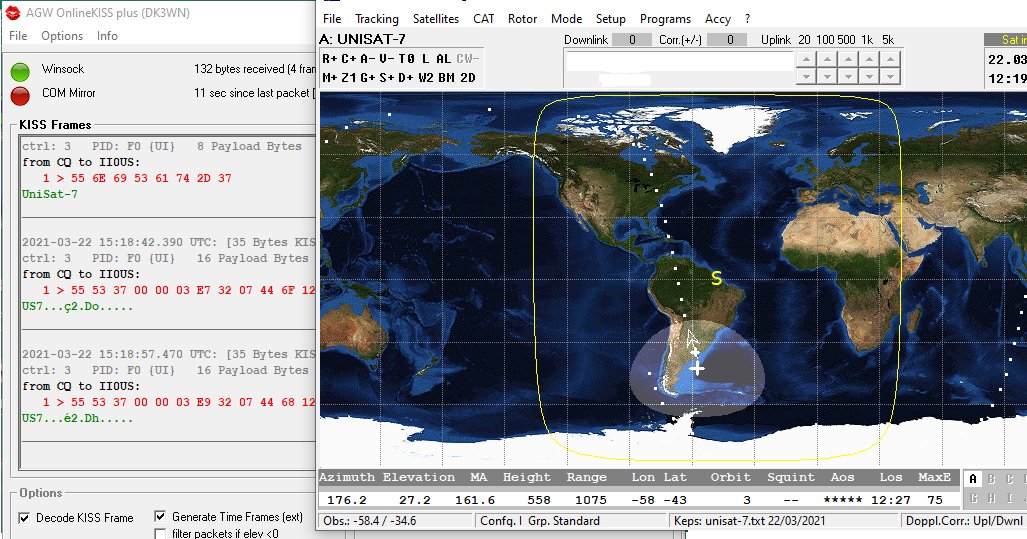Click the AL control label
1027x539 pixels.
point(443,59)
